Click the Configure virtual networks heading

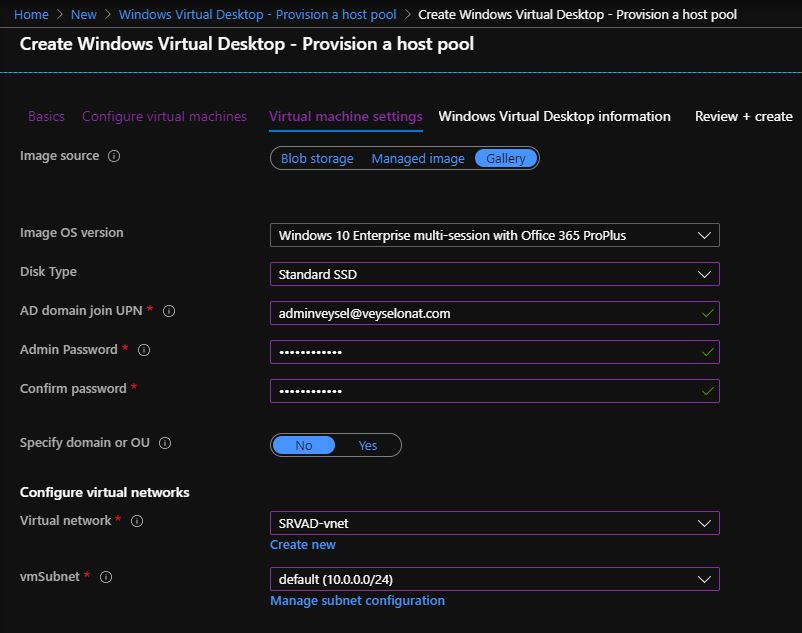click(x=104, y=492)
